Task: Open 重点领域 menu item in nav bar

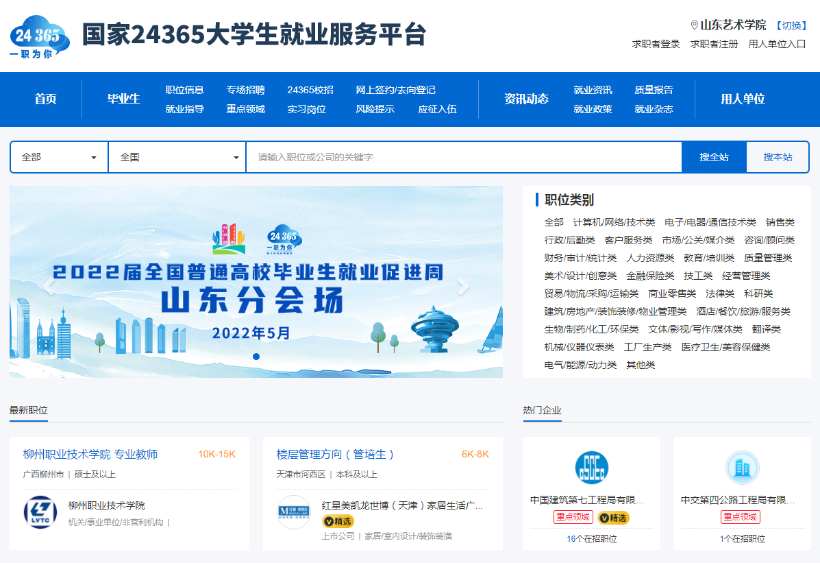Action: click(246, 109)
